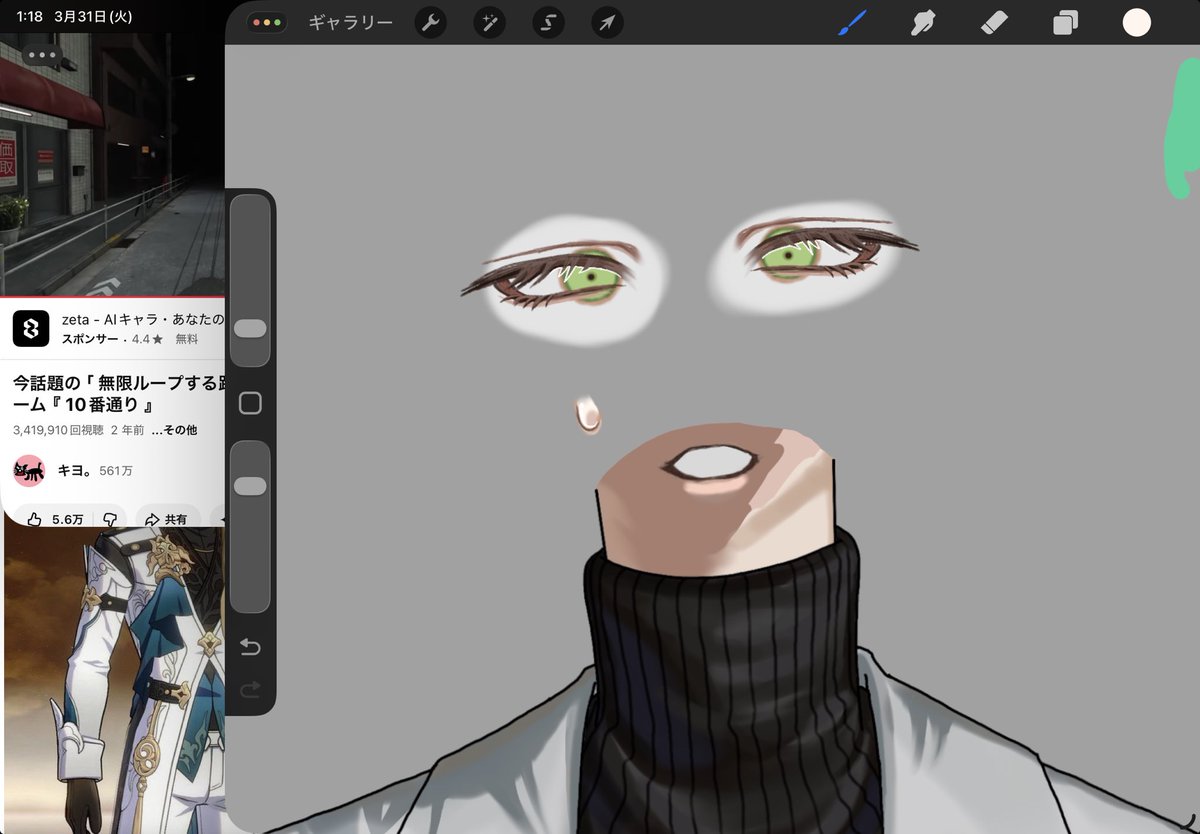Tap the redo arrow on sidebar
Viewport: 1200px width, 834px height.
(250, 689)
